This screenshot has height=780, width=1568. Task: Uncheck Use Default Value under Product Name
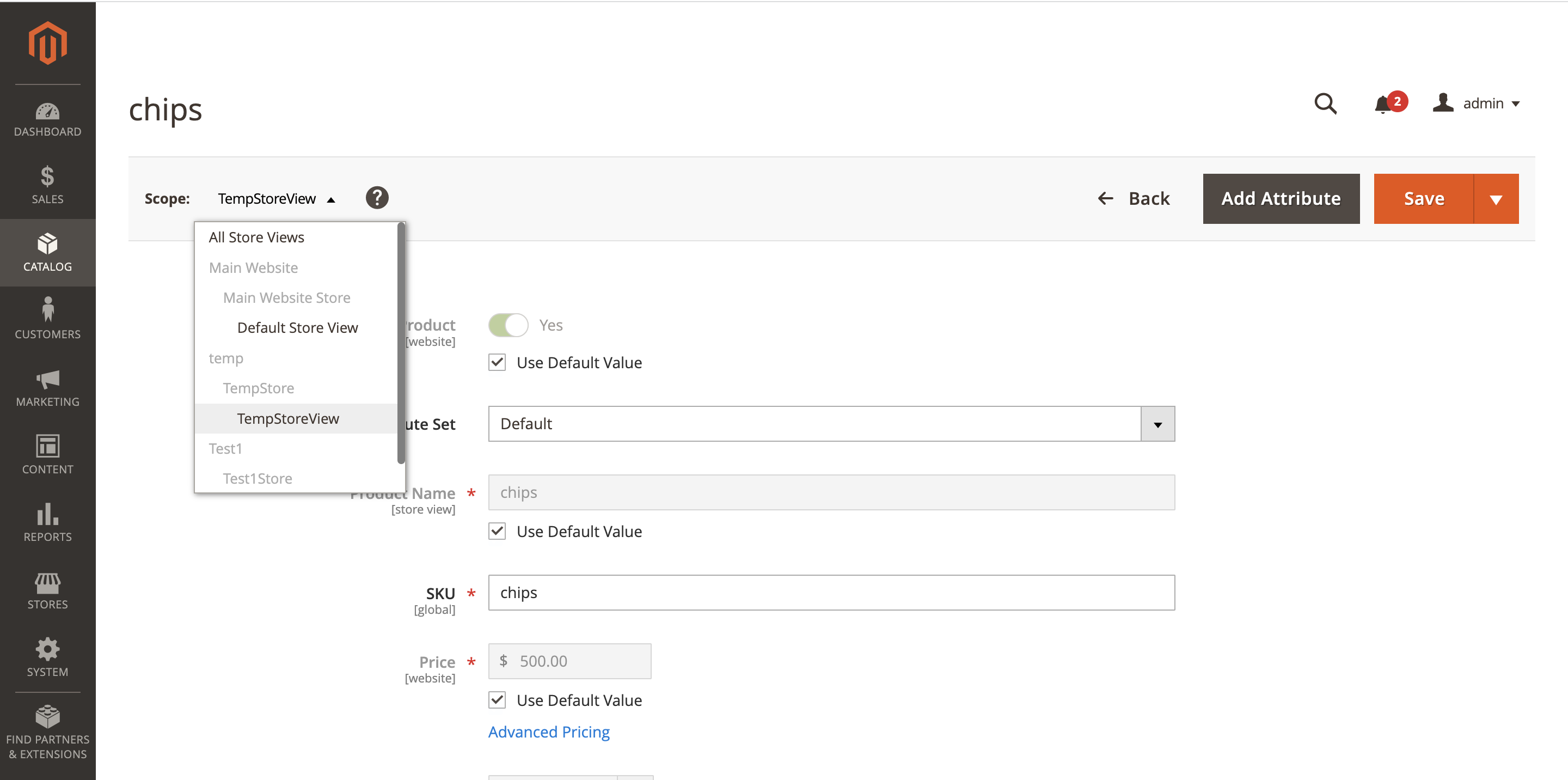(497, 532)
